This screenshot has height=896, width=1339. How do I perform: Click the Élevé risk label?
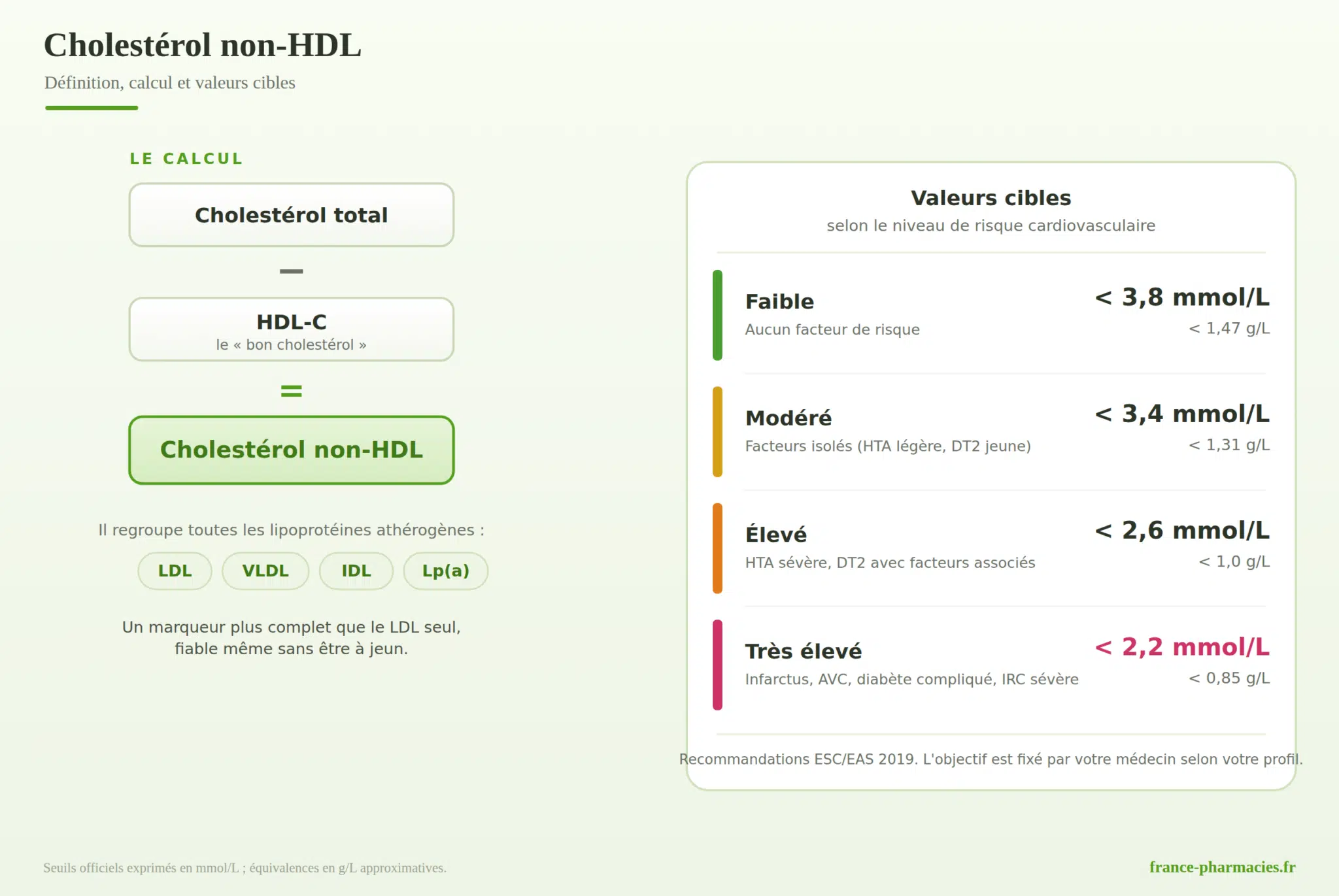coord(776,534)
